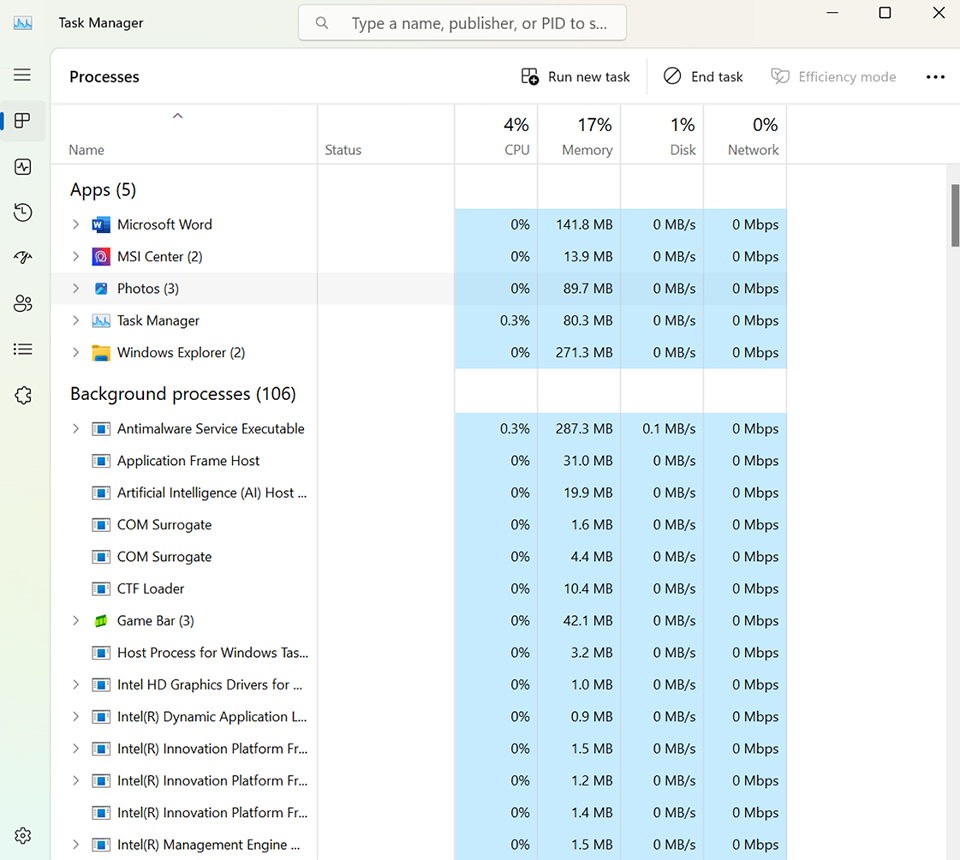Maximize the Task Manager window

(885, 13)
